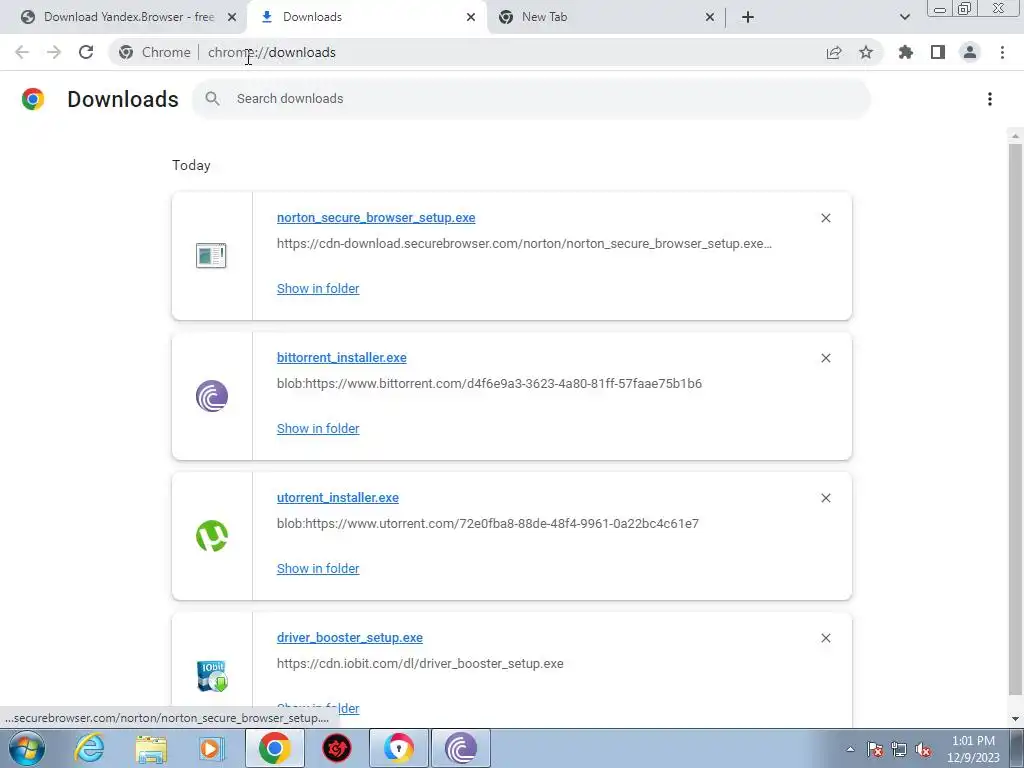Click the Chrome taskbar button
This screenshot has width=1024, height=768.
[x=274, y=748]
